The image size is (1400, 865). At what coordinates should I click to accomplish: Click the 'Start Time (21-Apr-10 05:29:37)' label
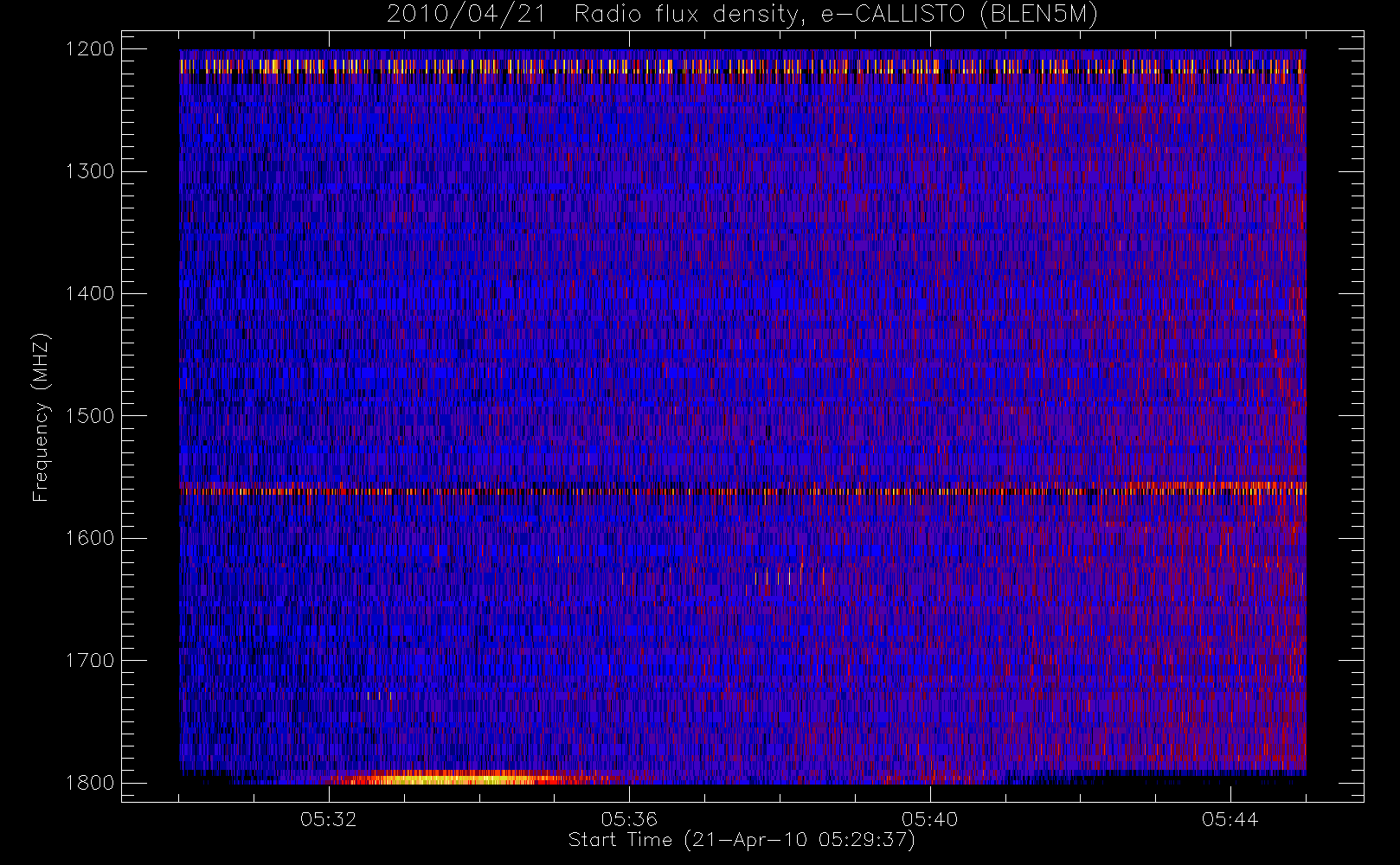click(x=742, y=840)
